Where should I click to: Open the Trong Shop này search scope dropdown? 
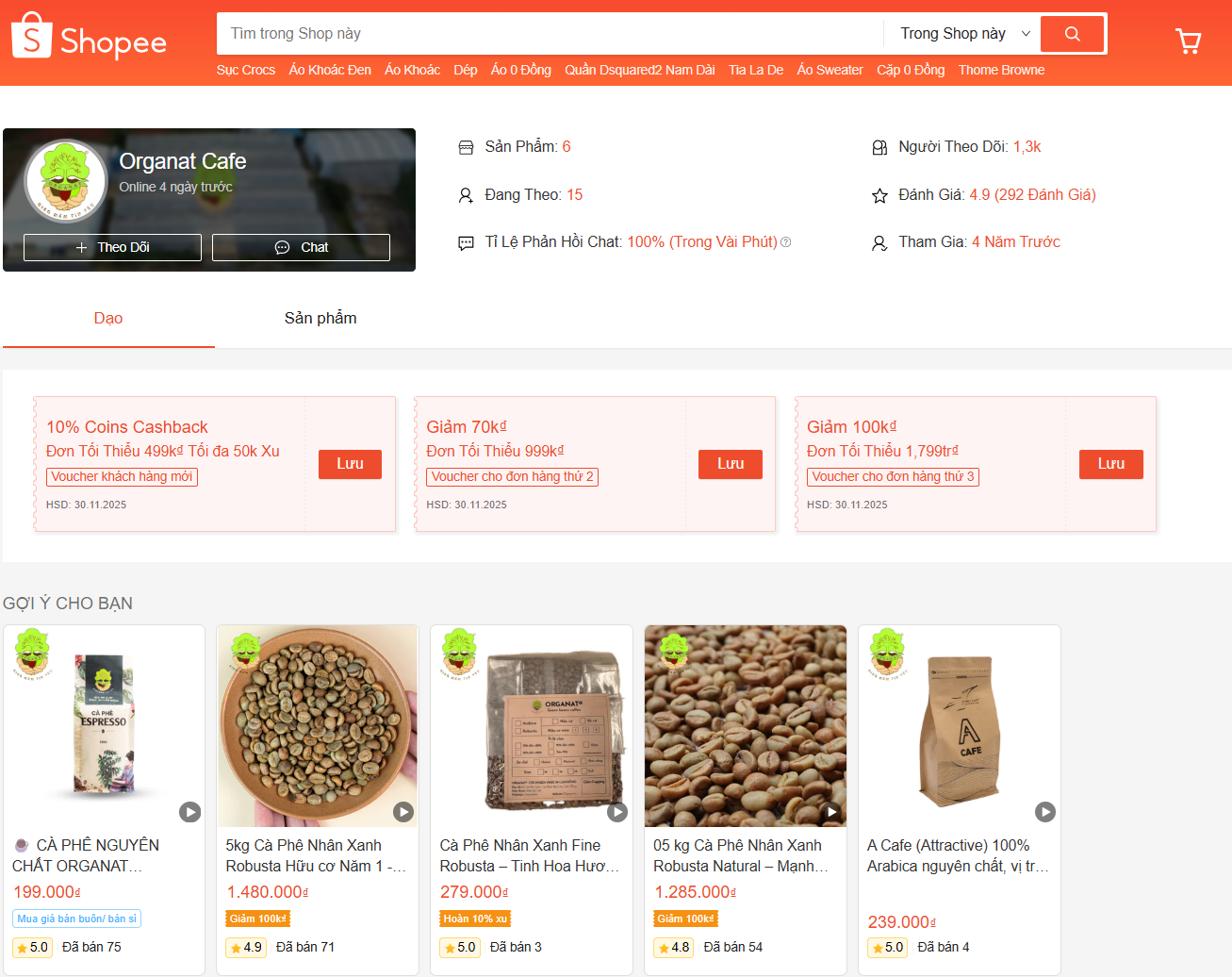click(x=961, y=33)
